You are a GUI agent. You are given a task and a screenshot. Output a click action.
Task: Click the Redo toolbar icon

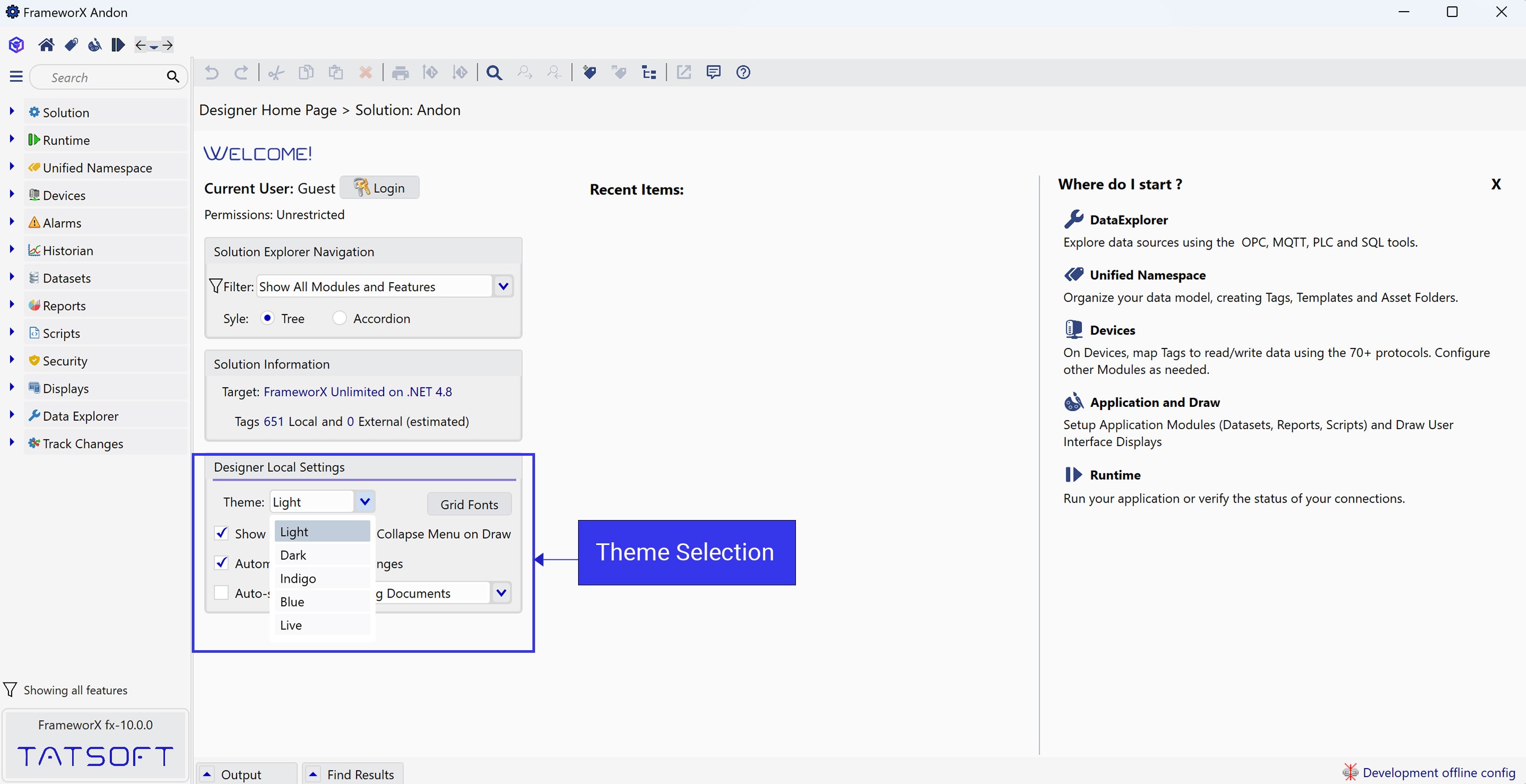click(x=241, y=72)
